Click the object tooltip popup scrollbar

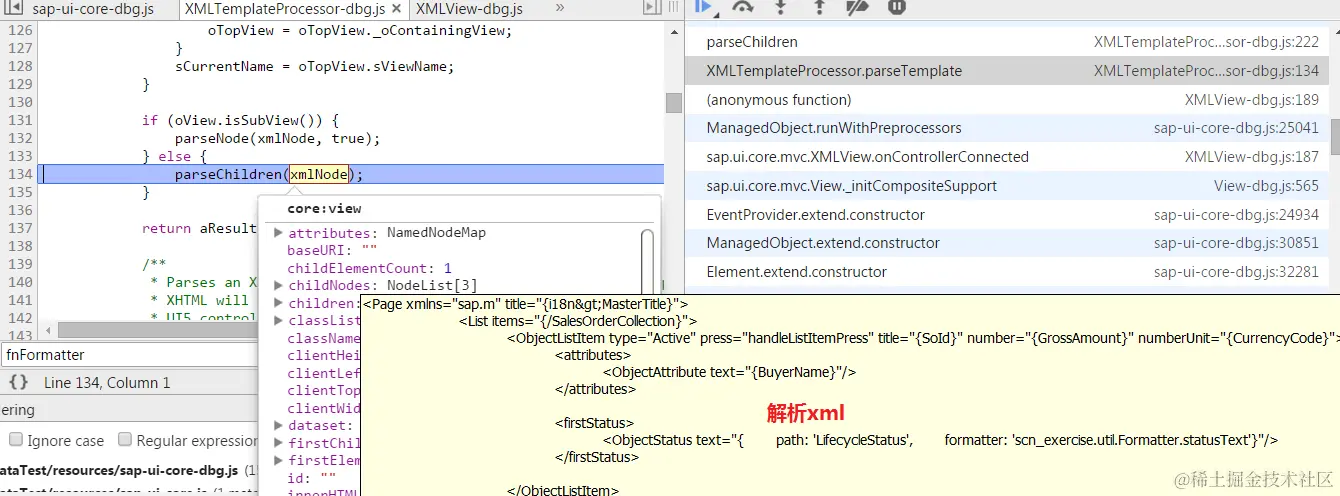(647, 262)
